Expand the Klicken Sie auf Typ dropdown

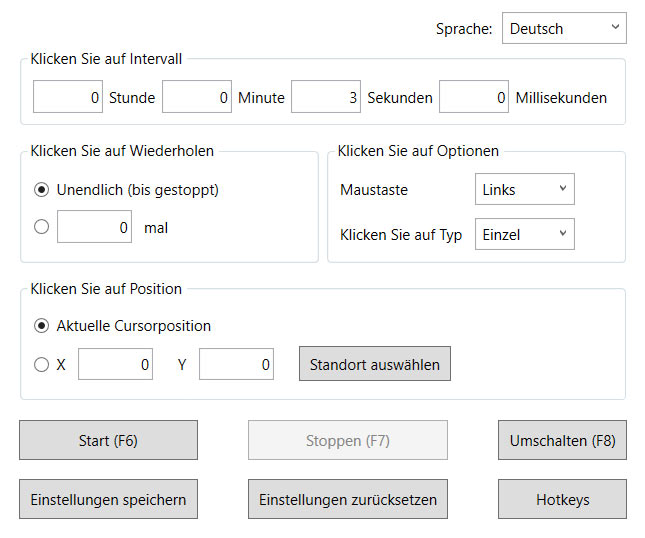tap(524, 235)
